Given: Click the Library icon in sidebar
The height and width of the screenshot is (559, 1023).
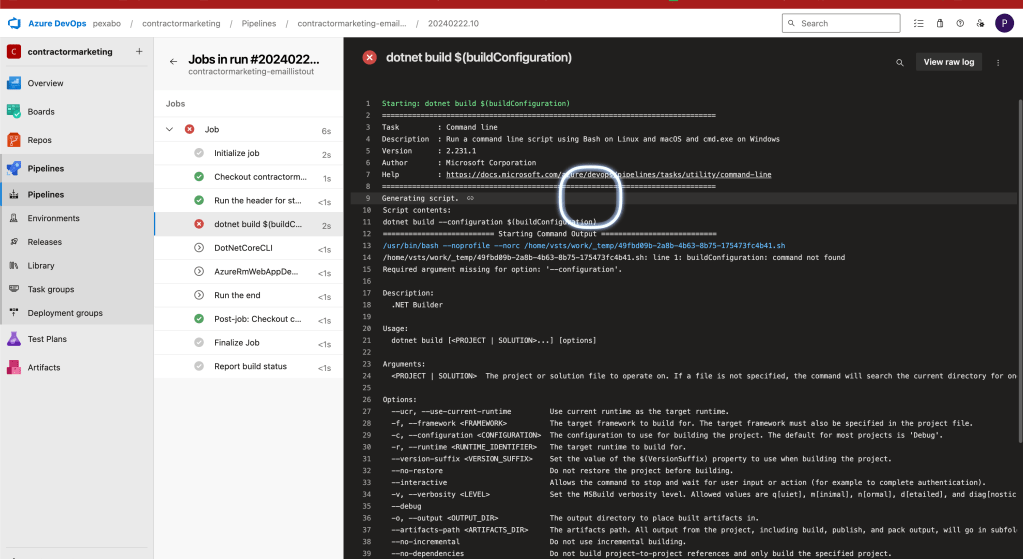Looking at the screenshot, I should 14,265.
